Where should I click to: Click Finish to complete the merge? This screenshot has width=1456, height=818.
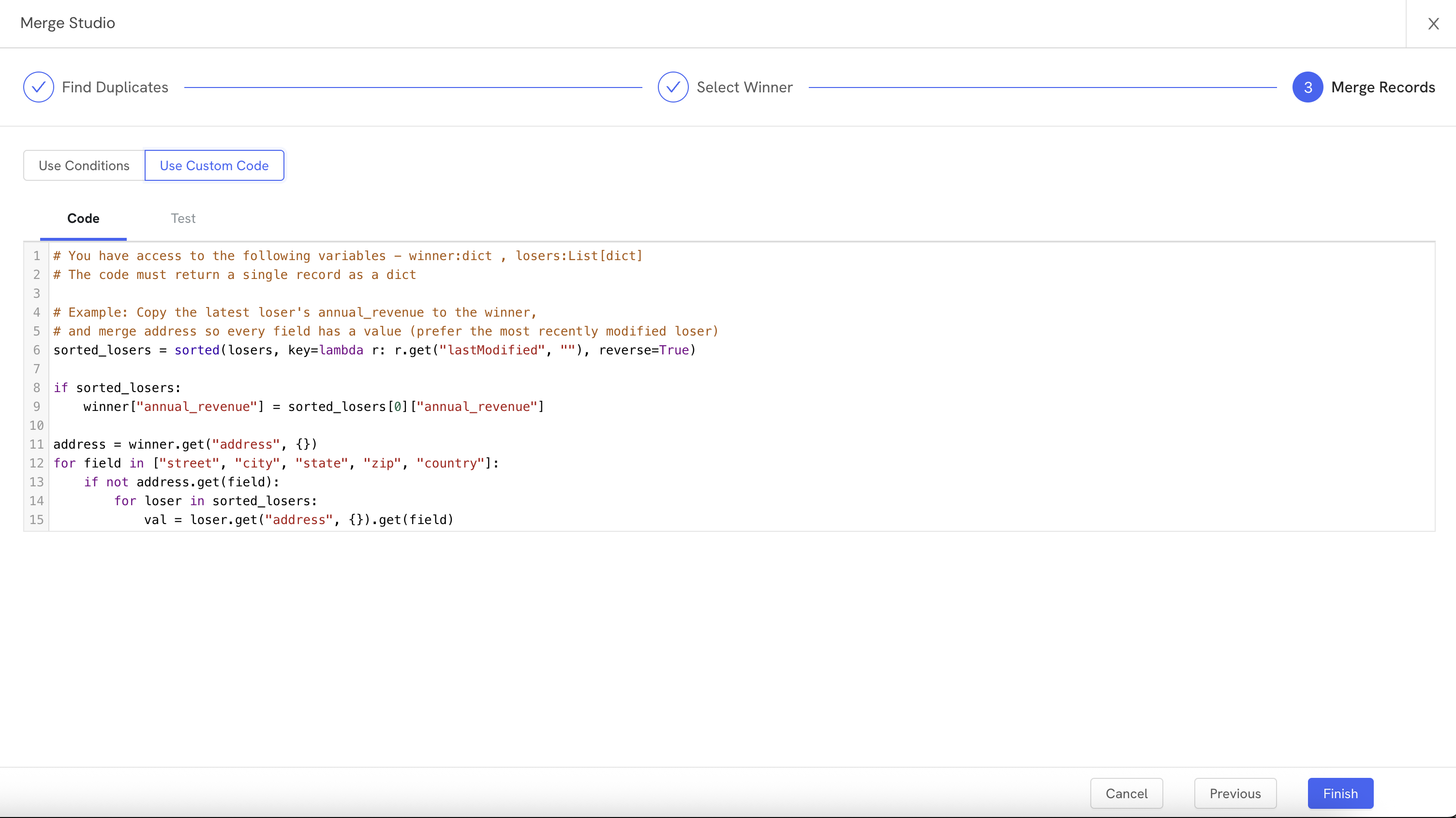[1340, 793]
